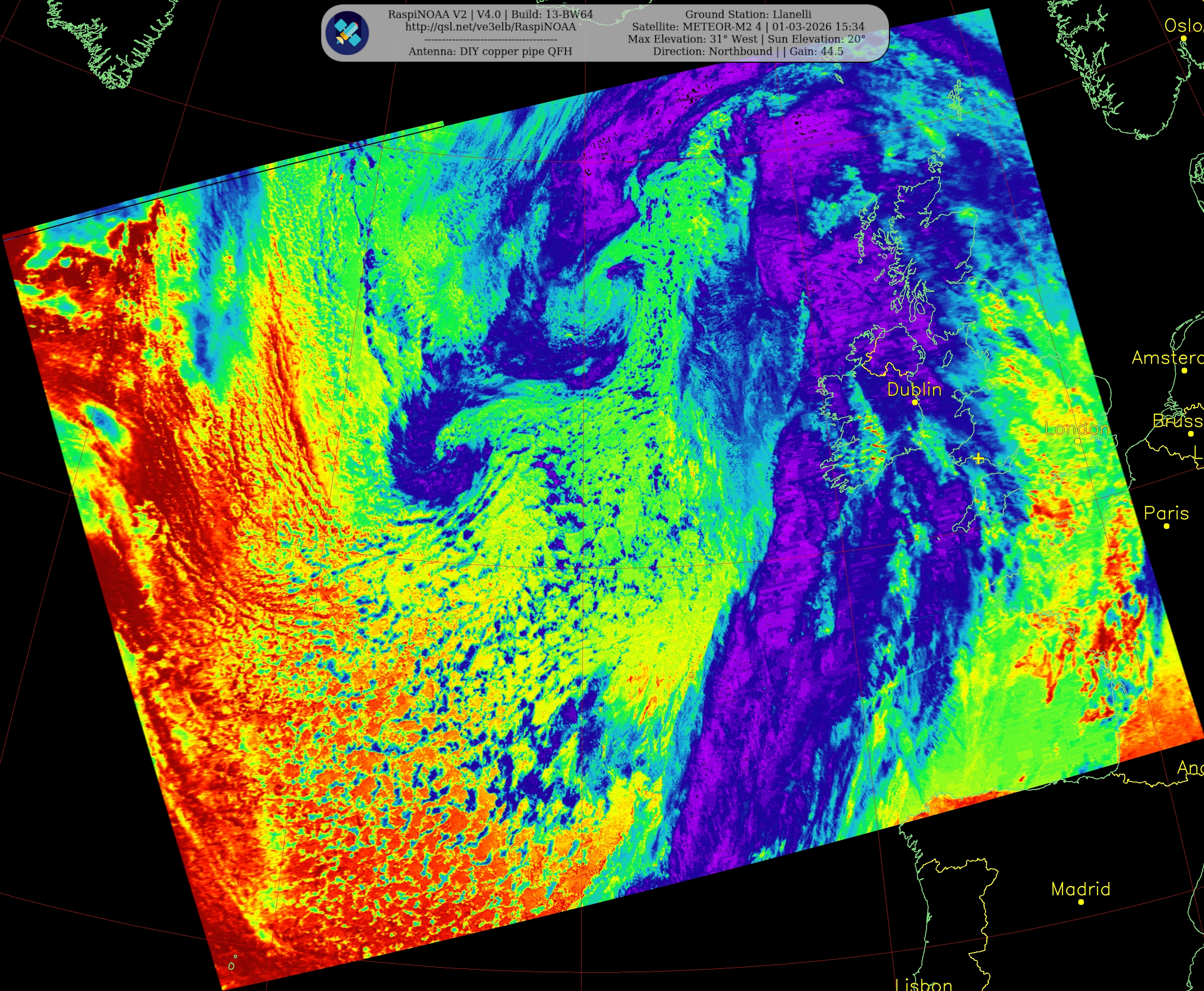1204x991 pixels.
Task: Select the Lisbon map label
Action: 924,984
